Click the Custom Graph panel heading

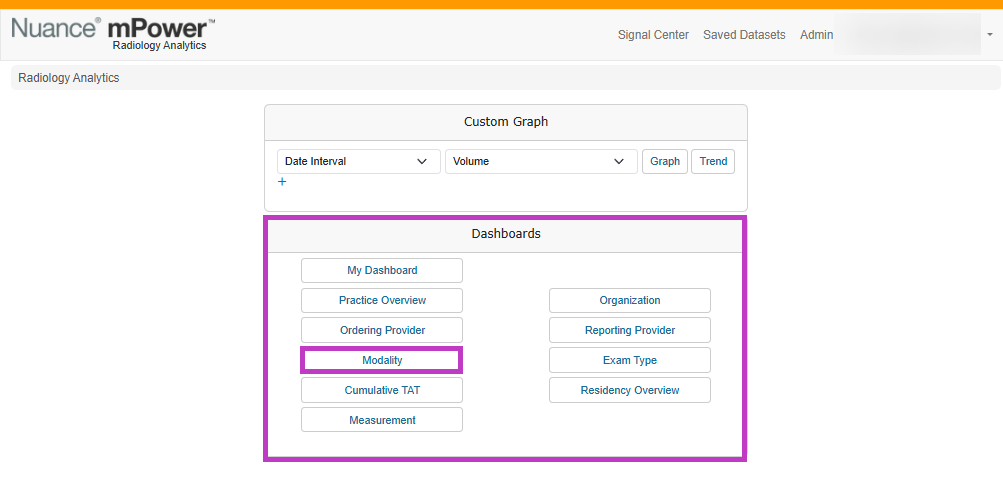tap(506, 122)
